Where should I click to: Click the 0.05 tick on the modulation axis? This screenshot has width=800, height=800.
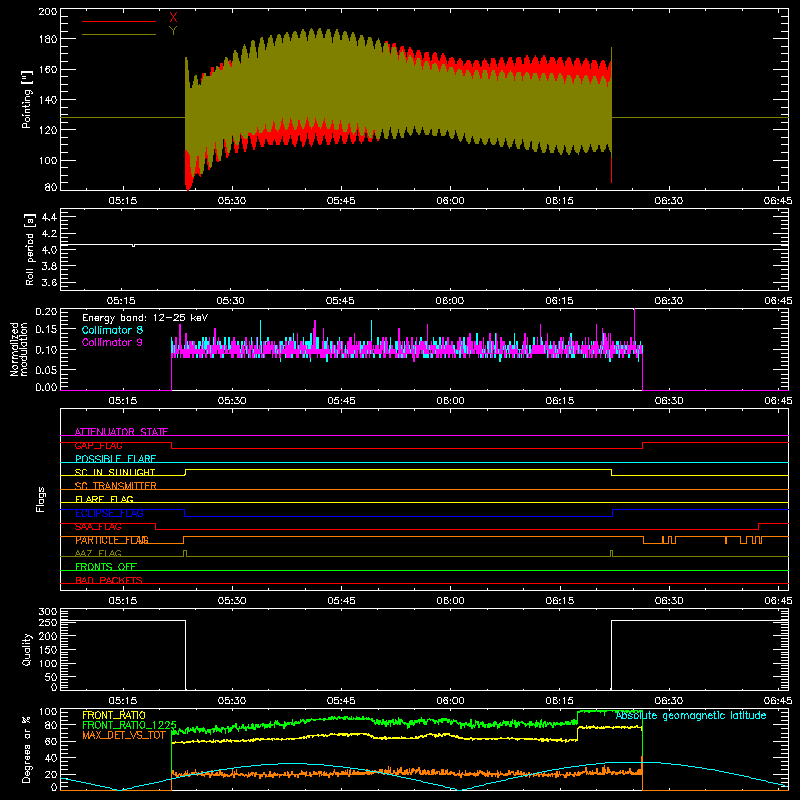click(x=46, y=369)
